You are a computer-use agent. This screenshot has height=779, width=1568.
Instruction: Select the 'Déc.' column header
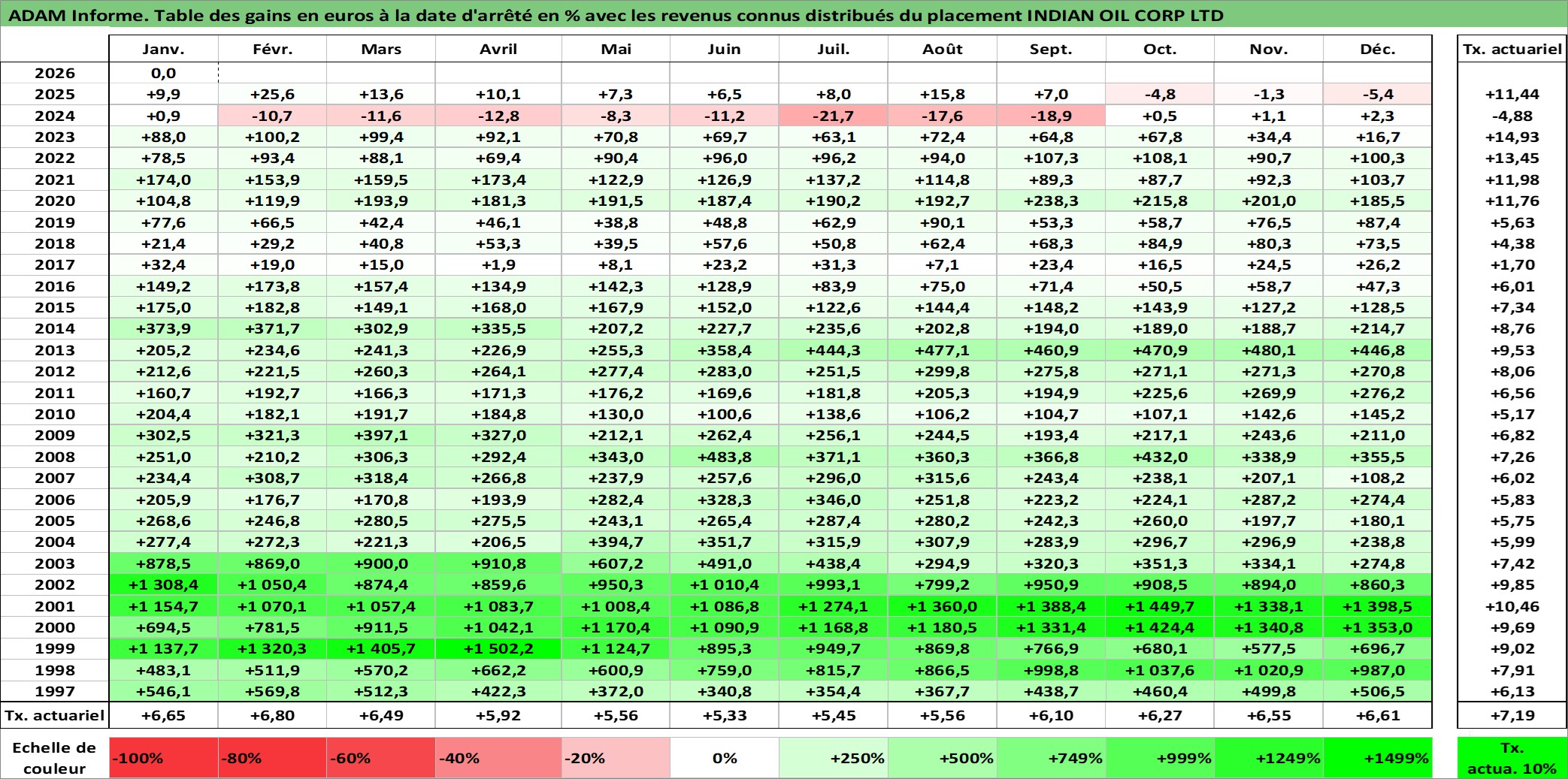1378,49
